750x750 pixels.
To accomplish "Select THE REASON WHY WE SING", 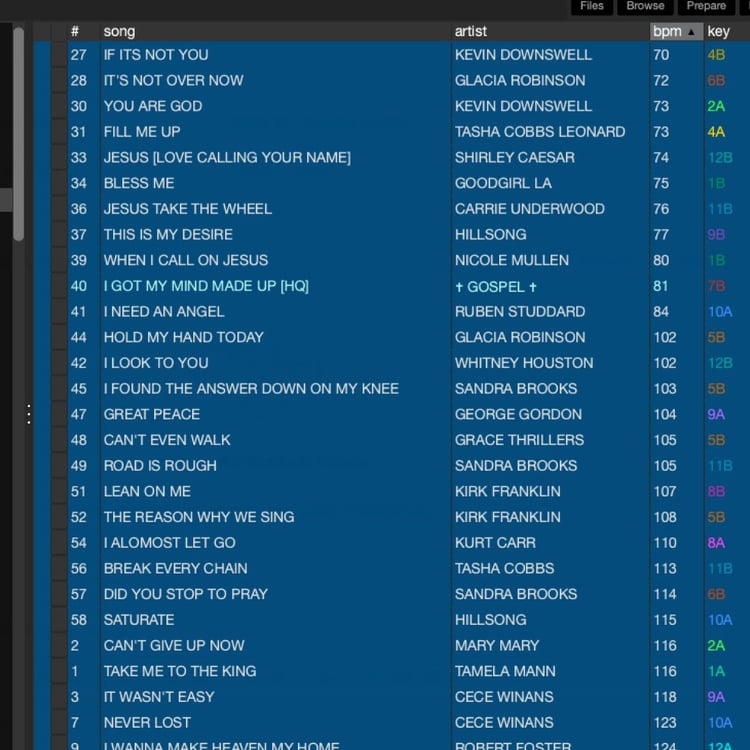I will pos(199,517).
